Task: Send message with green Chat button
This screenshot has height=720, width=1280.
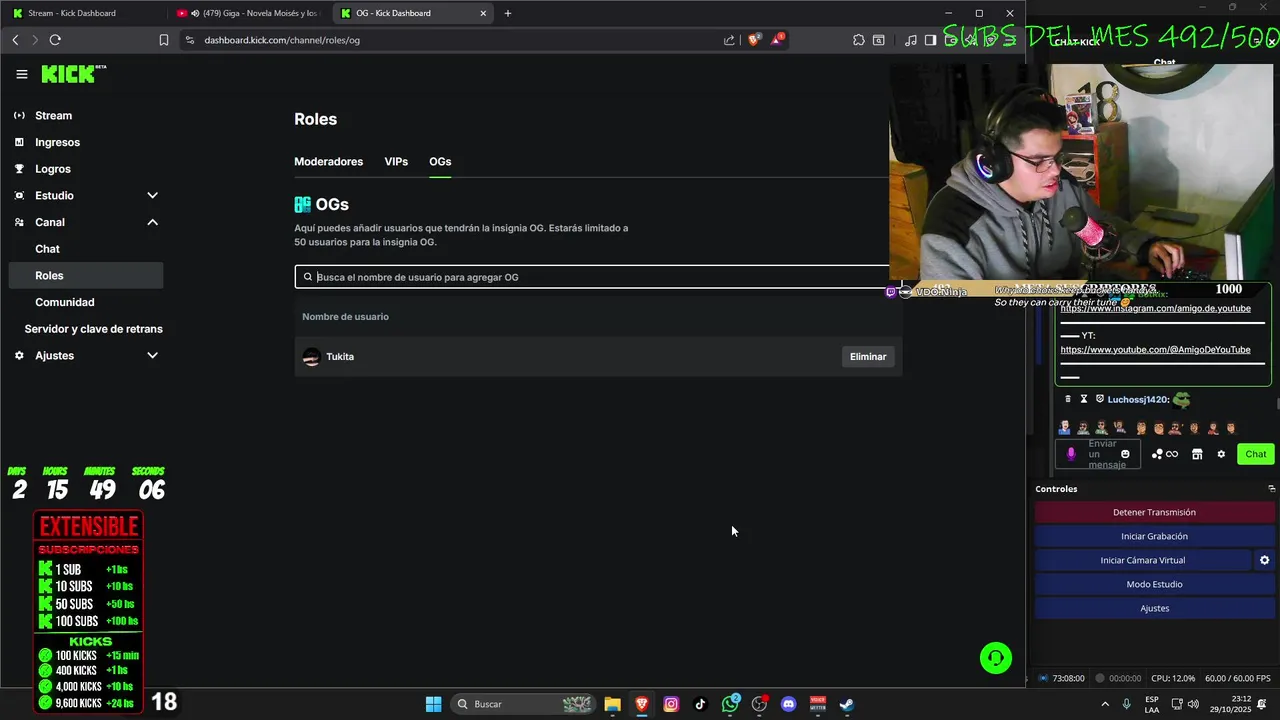Action: (1256, 454)
